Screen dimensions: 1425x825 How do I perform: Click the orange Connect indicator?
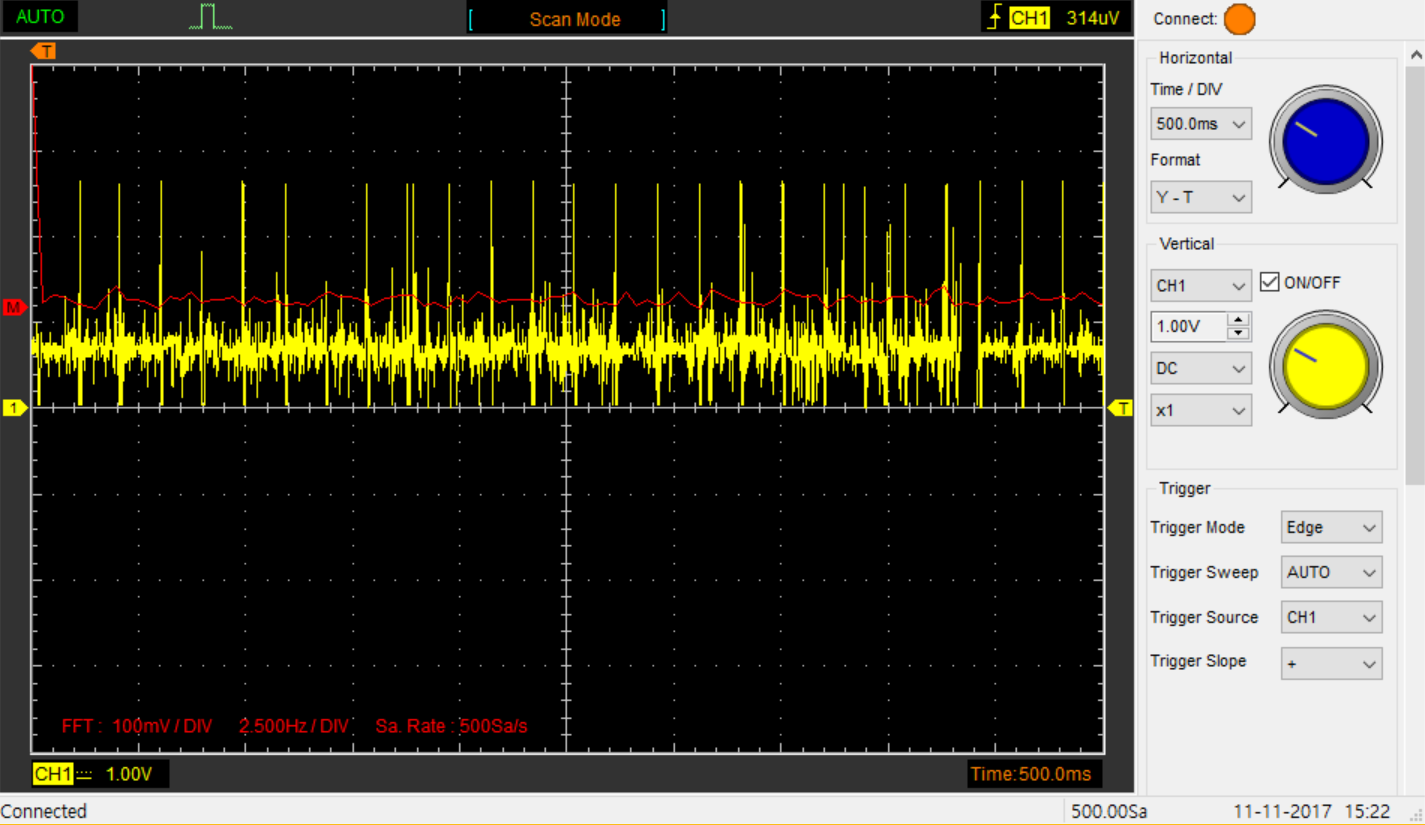pos(1239,19)
